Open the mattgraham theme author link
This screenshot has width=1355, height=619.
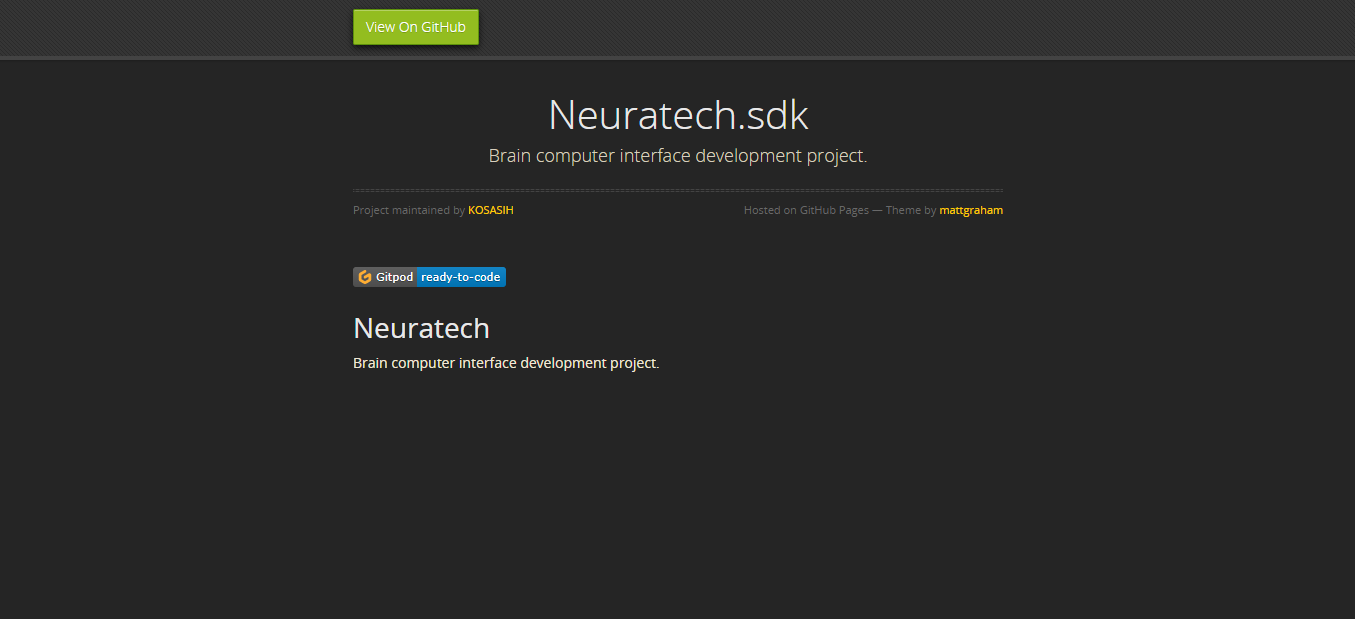pos(971,210)
